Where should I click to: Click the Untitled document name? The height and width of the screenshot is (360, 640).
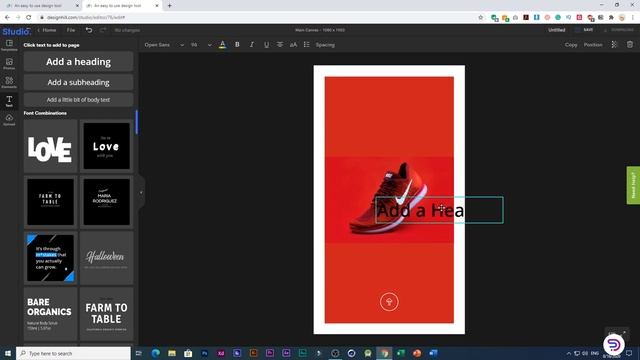click(556, 30)
